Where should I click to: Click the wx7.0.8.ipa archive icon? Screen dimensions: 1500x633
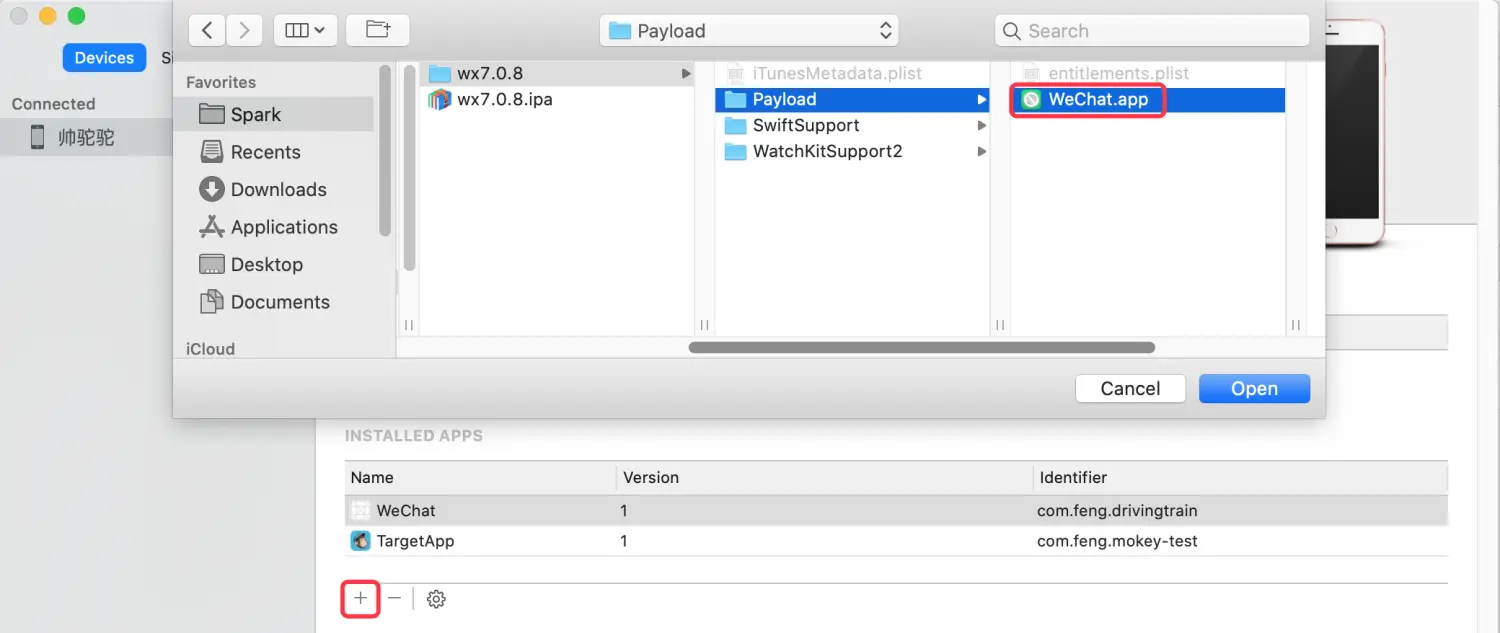tap(439, 99)
